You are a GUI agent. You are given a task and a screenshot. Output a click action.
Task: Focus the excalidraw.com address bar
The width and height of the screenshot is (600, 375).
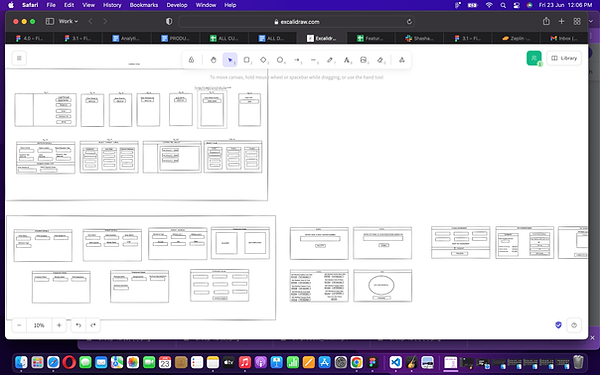(297, 22)
